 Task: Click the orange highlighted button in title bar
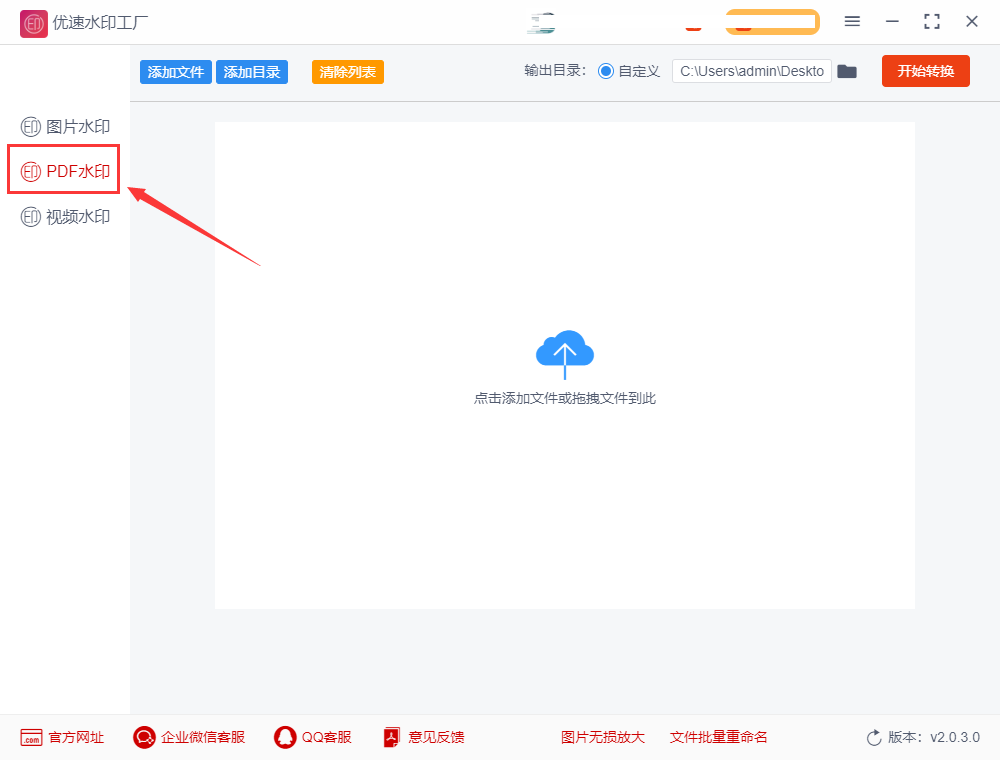click(x=772, y=22)
